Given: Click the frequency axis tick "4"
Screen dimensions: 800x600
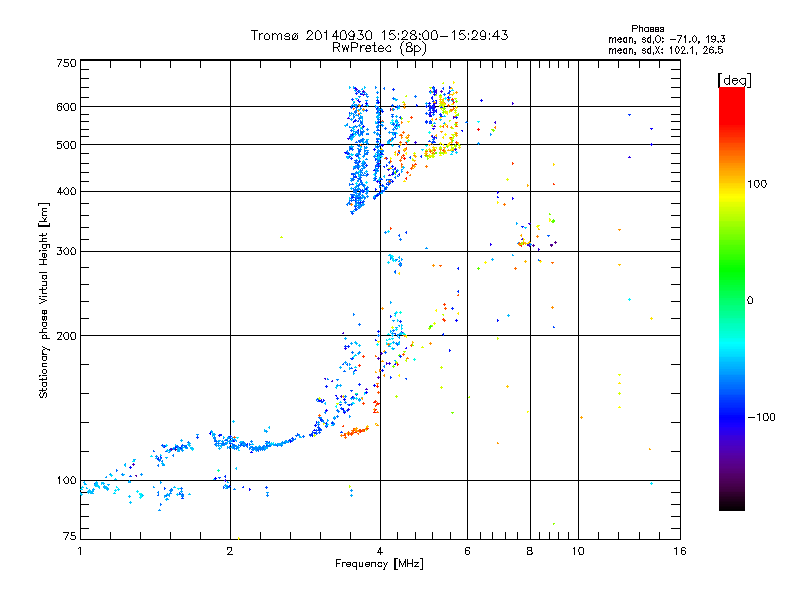Looking at the screenshot, I should click(380, 551).
